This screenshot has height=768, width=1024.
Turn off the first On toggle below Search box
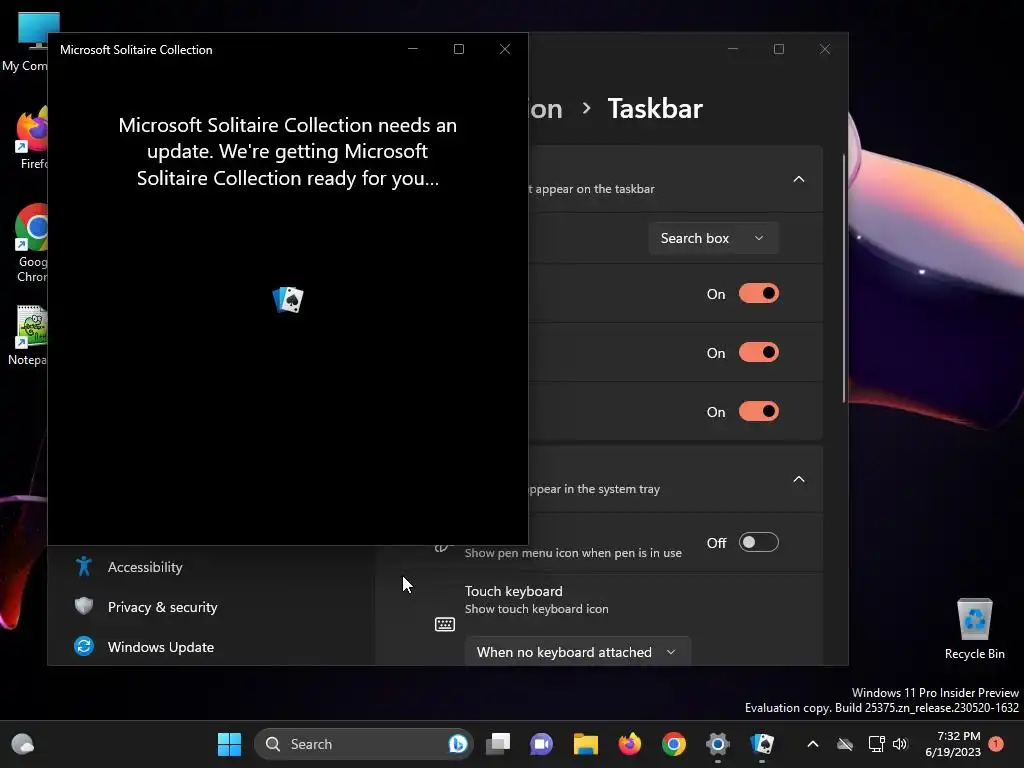759,294
